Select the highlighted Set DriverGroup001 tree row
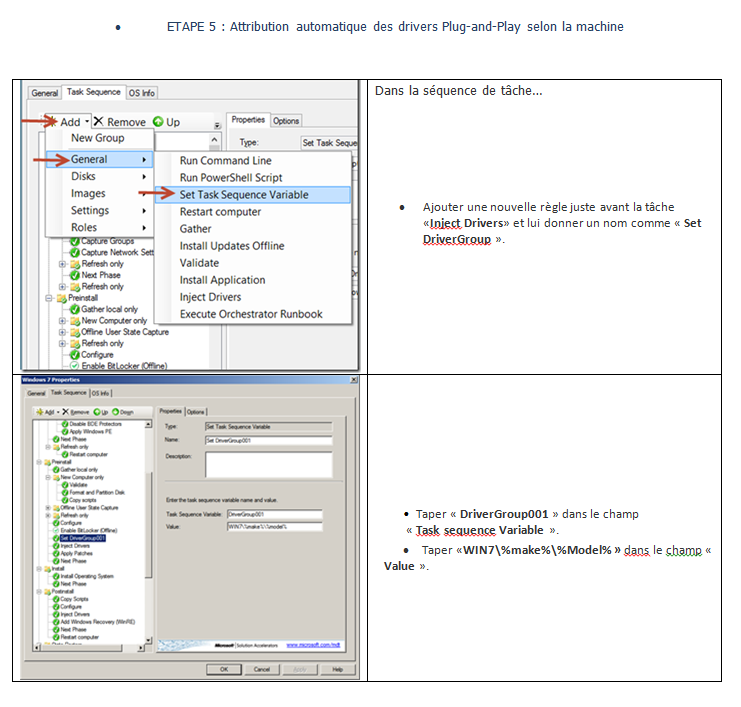This screenshot has height=707, width=741. point(83,538)
